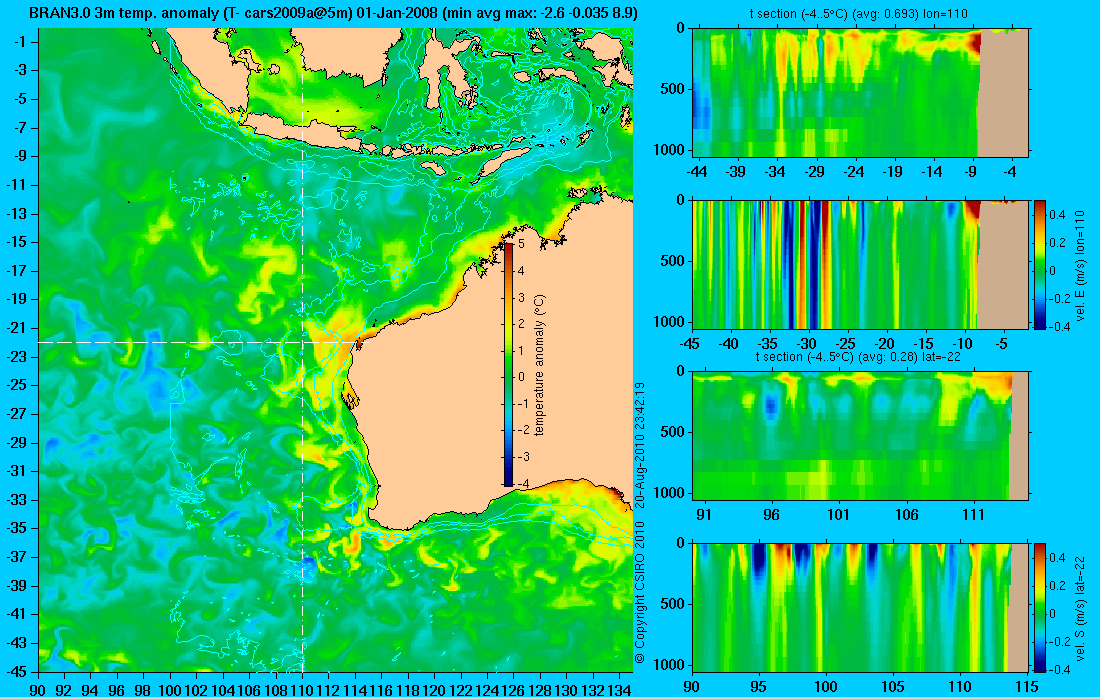Click '-21' on the main map latitude axis
The width and height of the screenshot is (1100, 700).
point(16,328)
